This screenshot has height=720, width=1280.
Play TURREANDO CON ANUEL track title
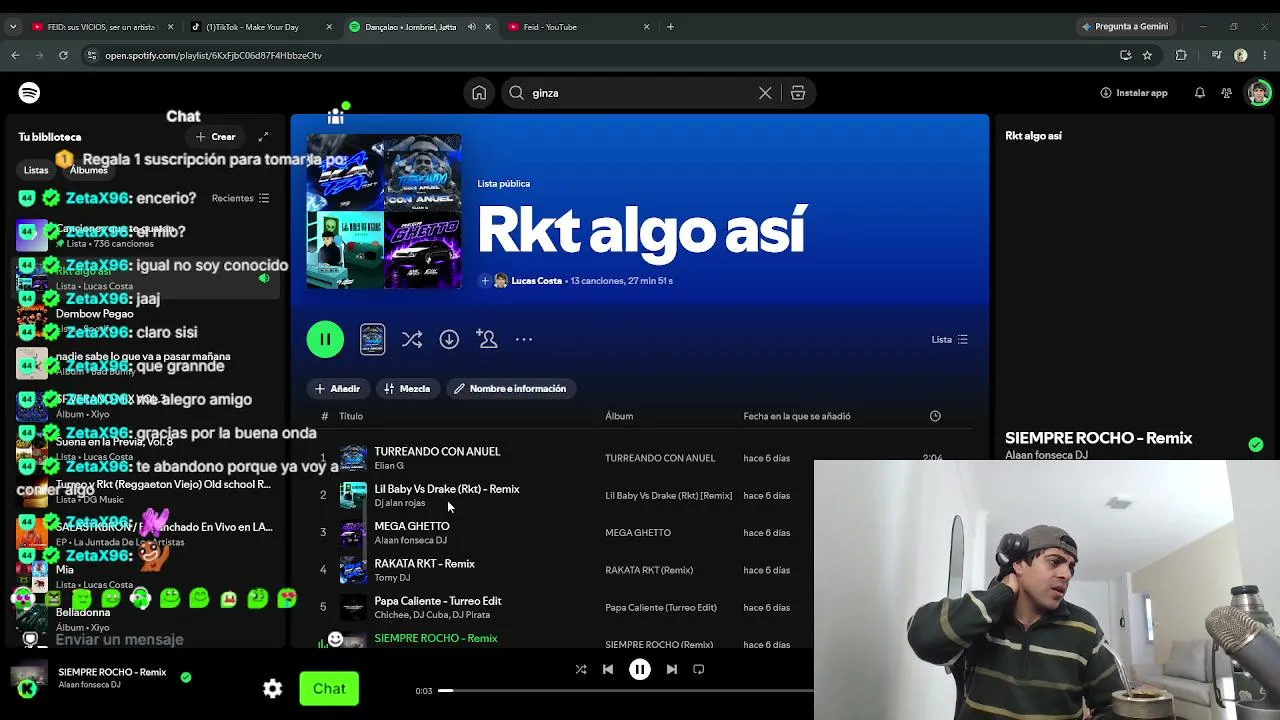437,452
